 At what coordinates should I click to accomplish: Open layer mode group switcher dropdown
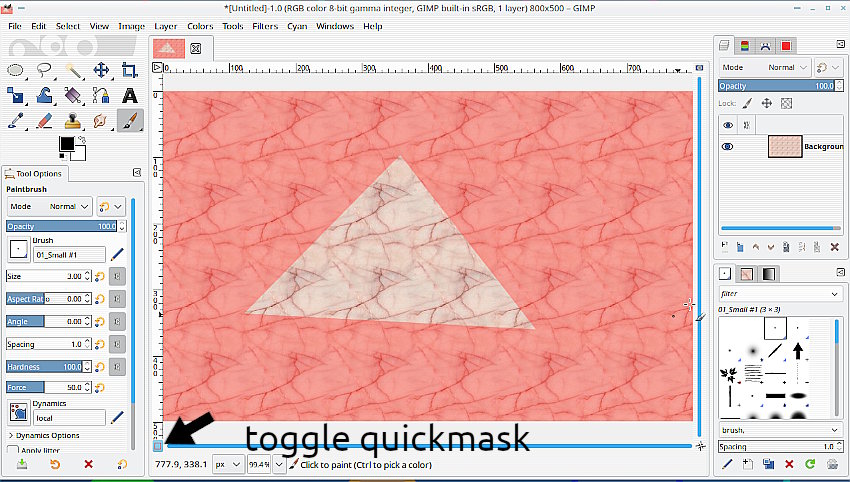(829, 67)
